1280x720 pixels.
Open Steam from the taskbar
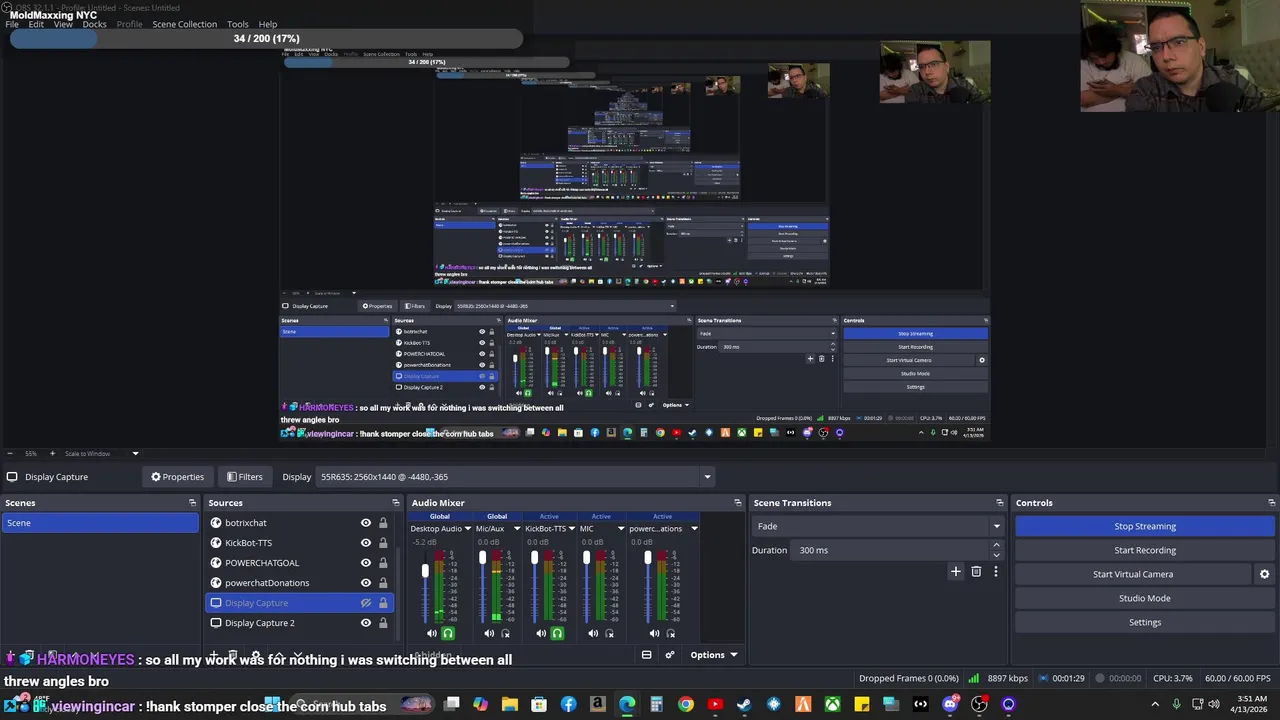[744, 705]
